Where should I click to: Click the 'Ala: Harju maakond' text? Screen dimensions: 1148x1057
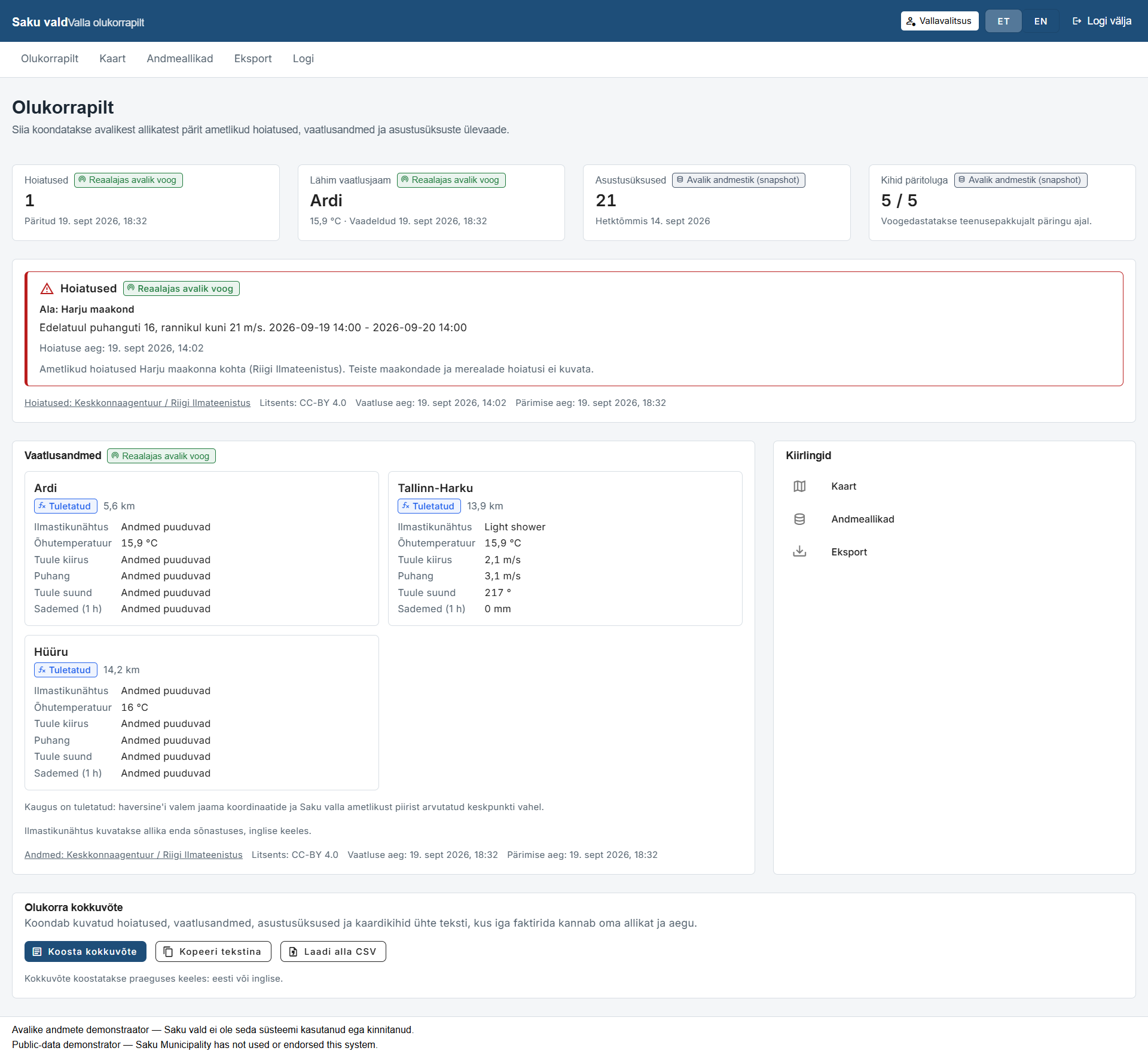tap(87, 310)
